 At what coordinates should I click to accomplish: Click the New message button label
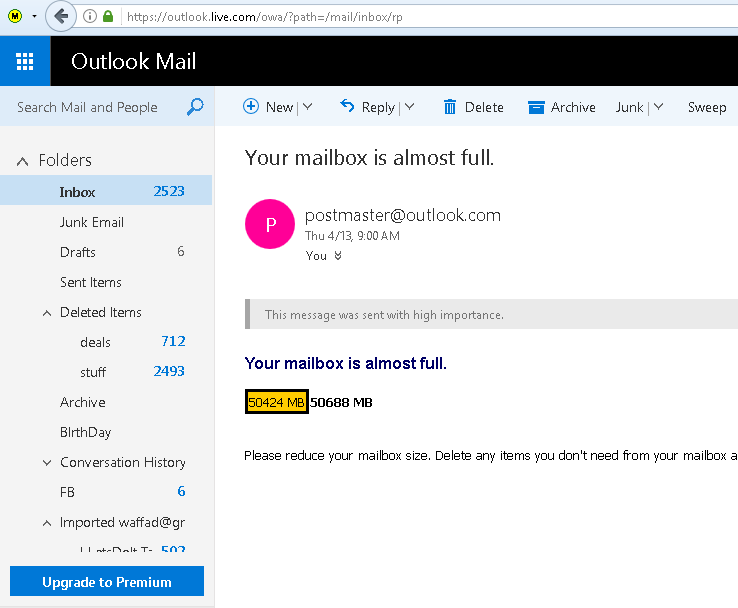tap(280, 107)
